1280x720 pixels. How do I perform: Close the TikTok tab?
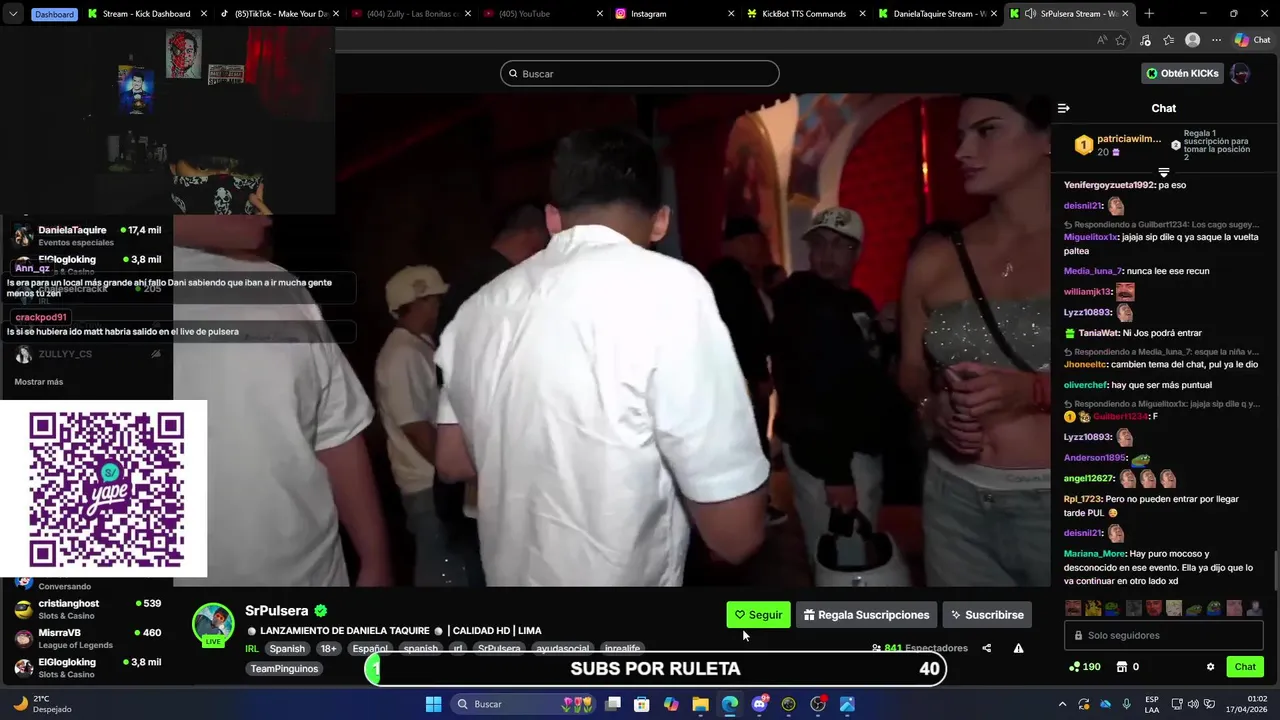(x=335, y=14)
